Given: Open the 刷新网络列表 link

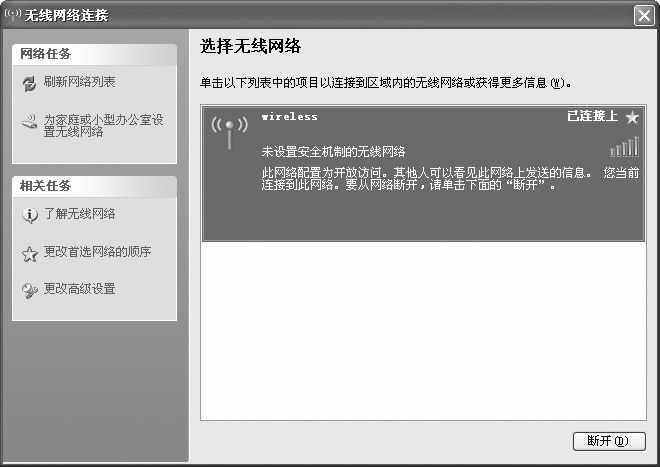Looking at the screenshot, I should tap(79, 82).
